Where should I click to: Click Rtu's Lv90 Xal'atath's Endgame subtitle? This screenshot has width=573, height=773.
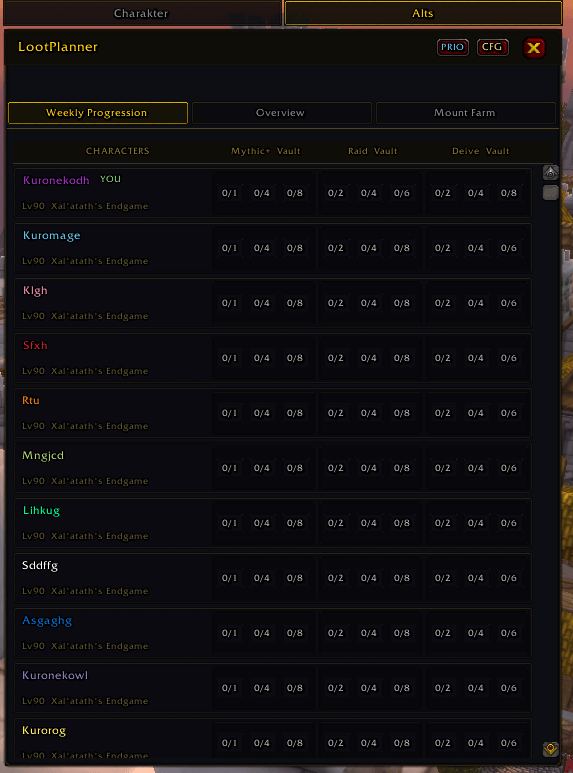click(x=85, y=426)
